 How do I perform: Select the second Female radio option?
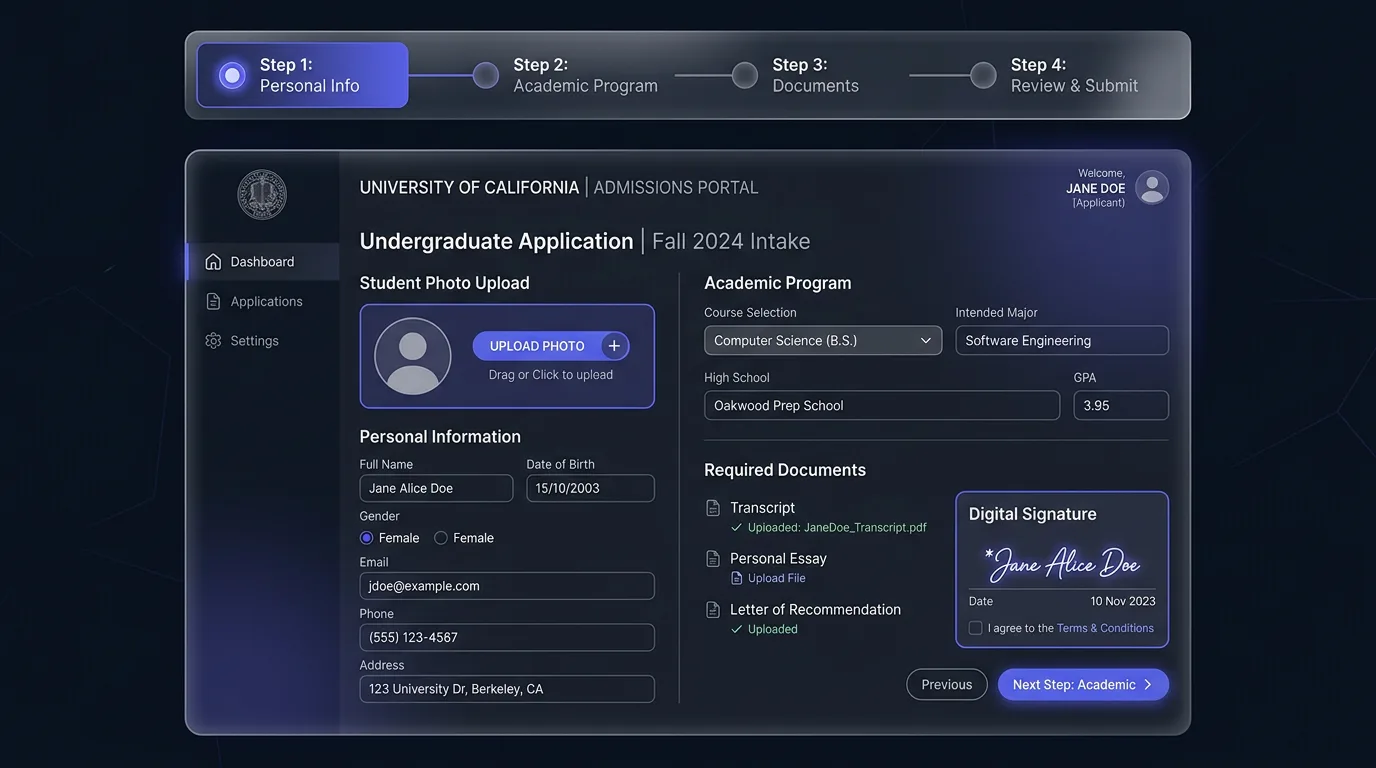(x=440, y=537)
